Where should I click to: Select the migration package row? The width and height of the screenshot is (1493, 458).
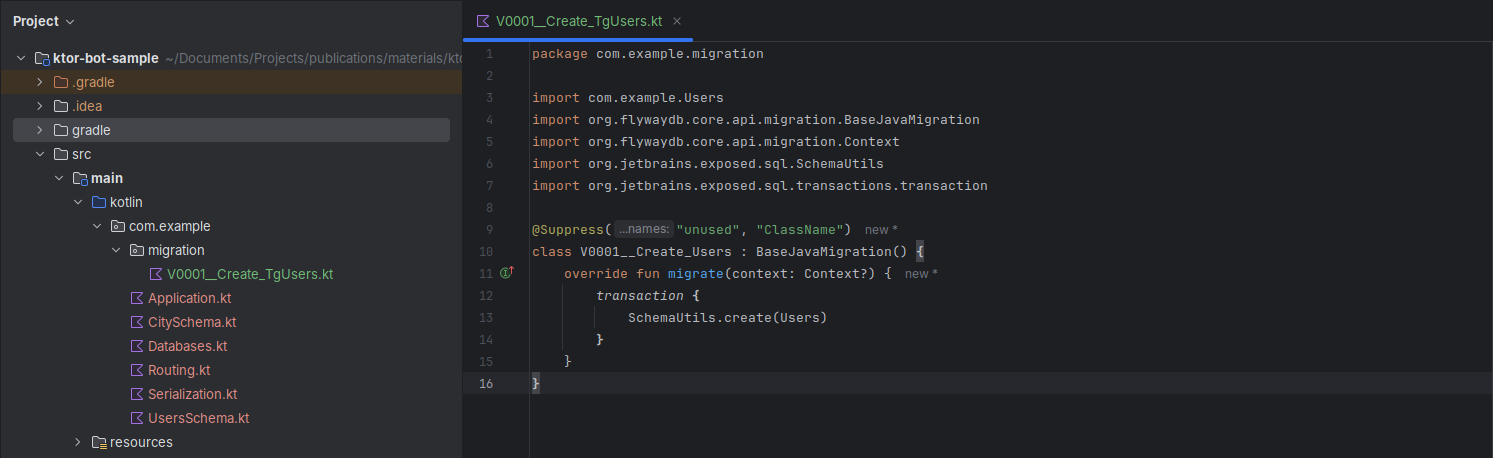[x=231, y=250]
